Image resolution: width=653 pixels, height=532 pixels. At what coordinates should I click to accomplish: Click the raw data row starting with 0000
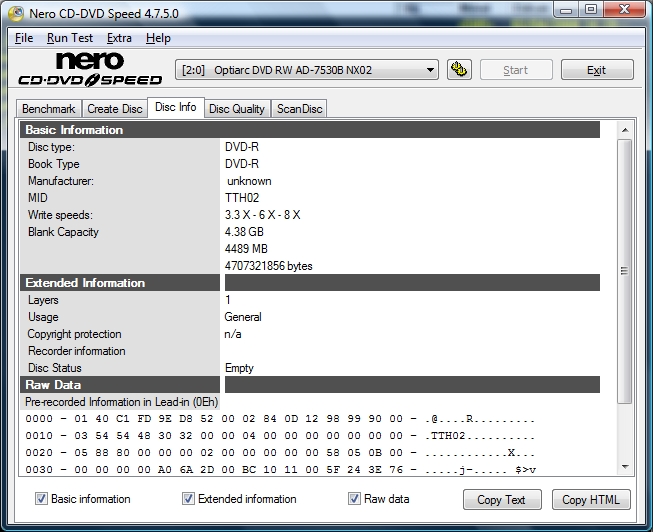coord(280,419)
